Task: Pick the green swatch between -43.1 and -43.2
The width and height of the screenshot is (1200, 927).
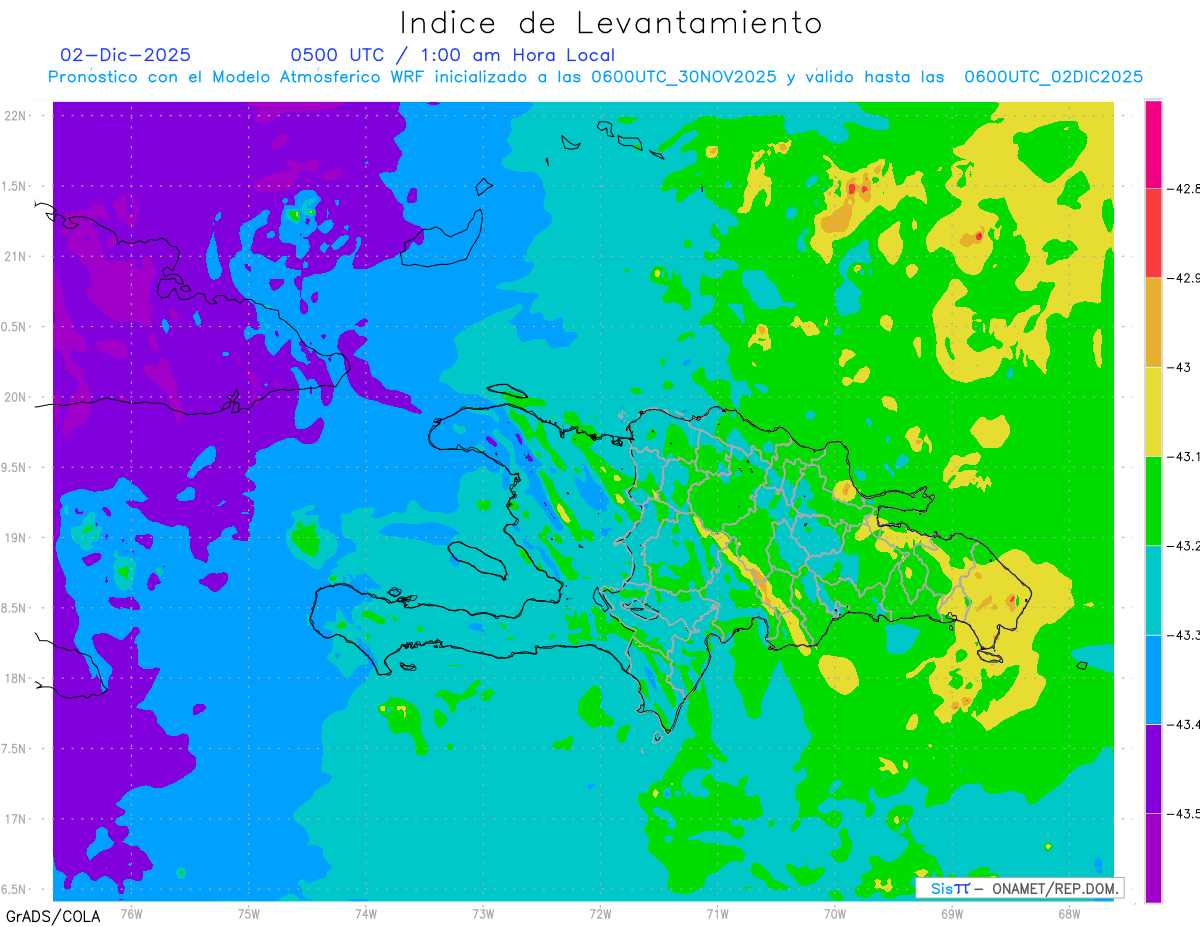Action: (x=1153, y=500)
